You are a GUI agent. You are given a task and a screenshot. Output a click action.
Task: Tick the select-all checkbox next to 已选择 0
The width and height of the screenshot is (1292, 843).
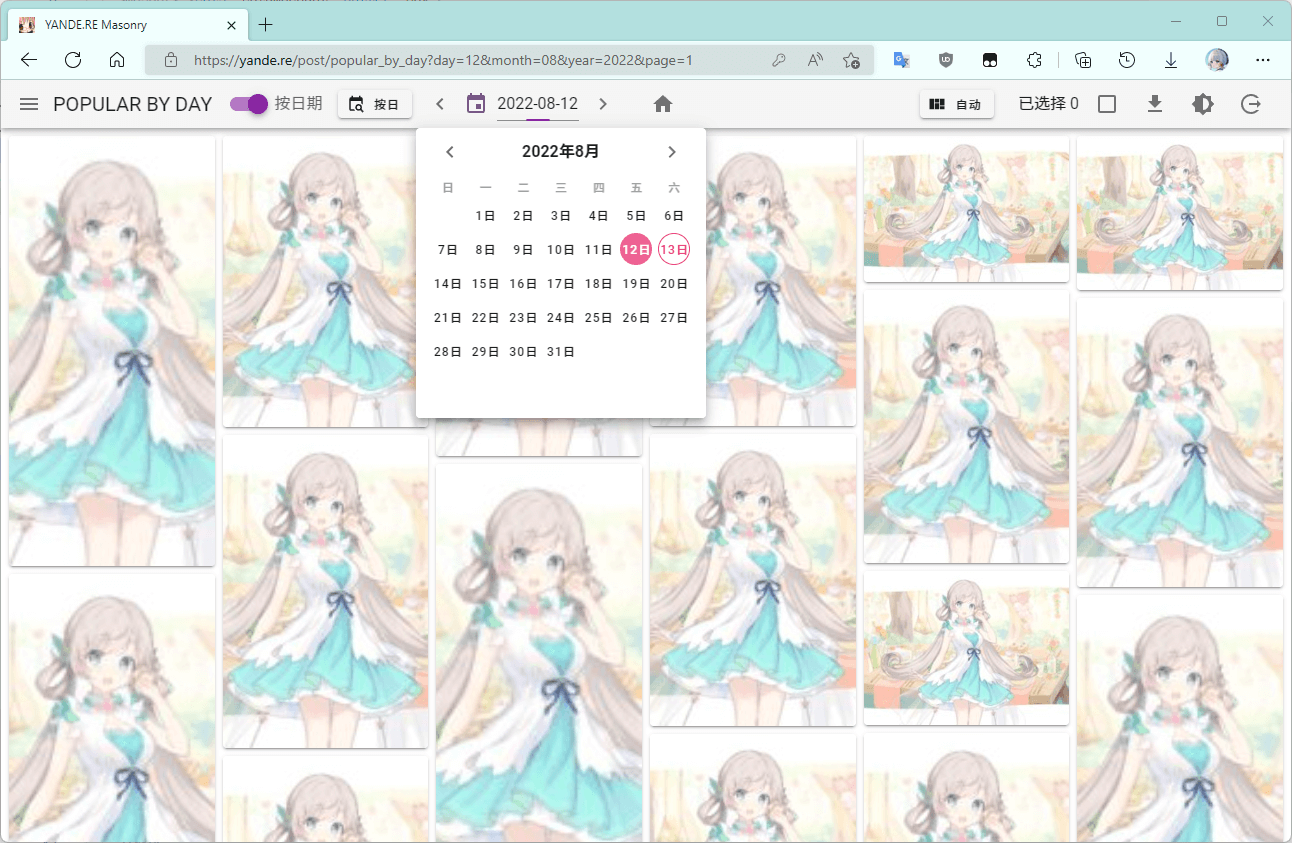tap(1107, 104)
